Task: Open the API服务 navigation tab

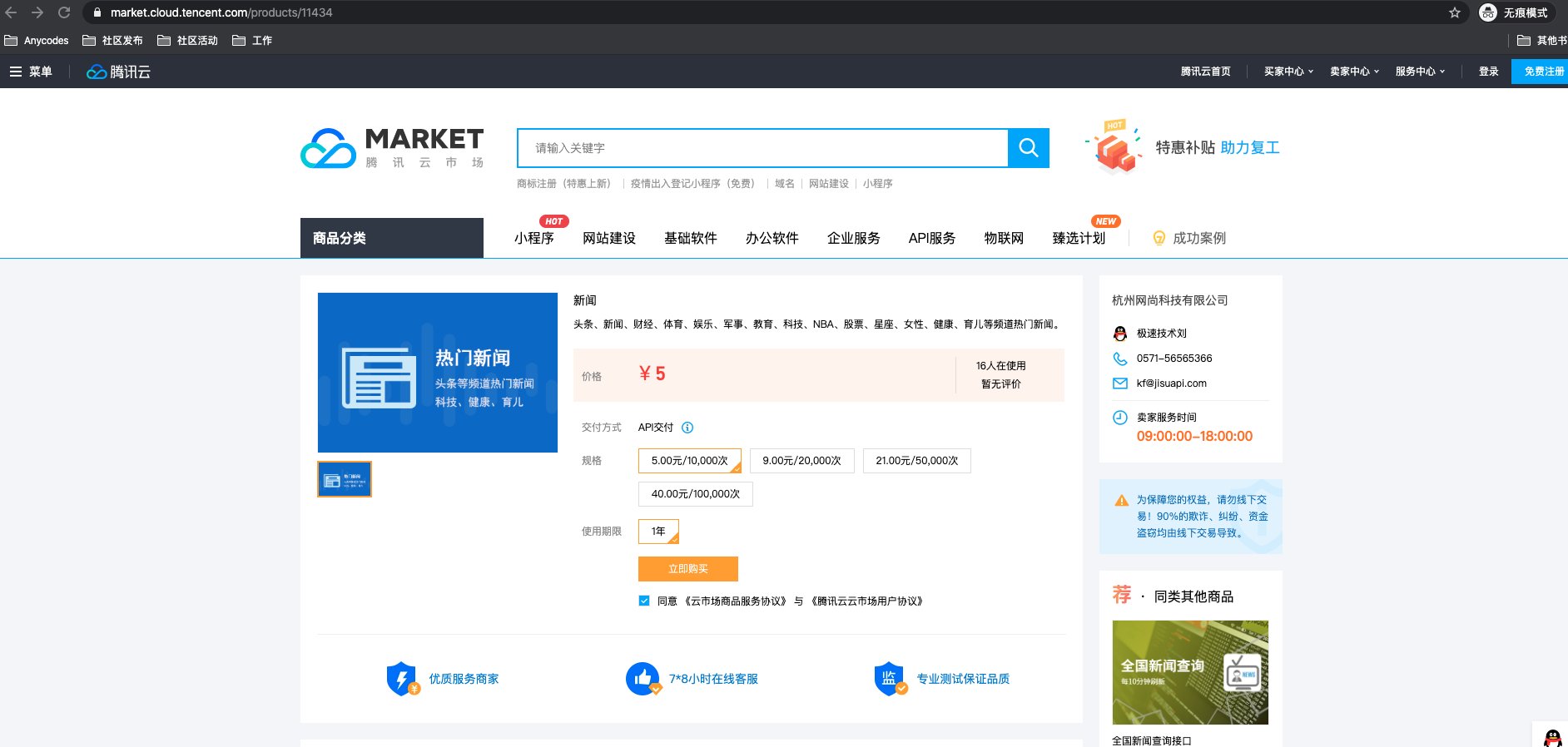Action: click(932, 238)
